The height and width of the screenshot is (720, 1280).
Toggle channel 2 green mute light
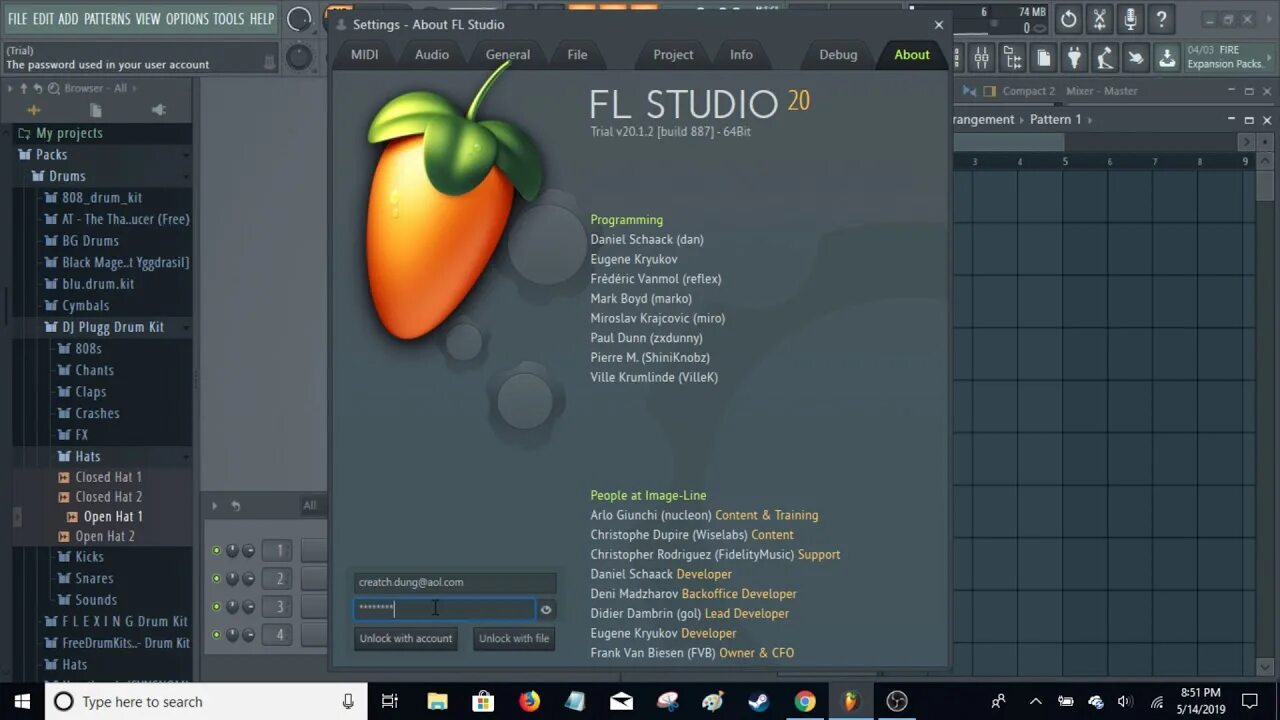216,578
